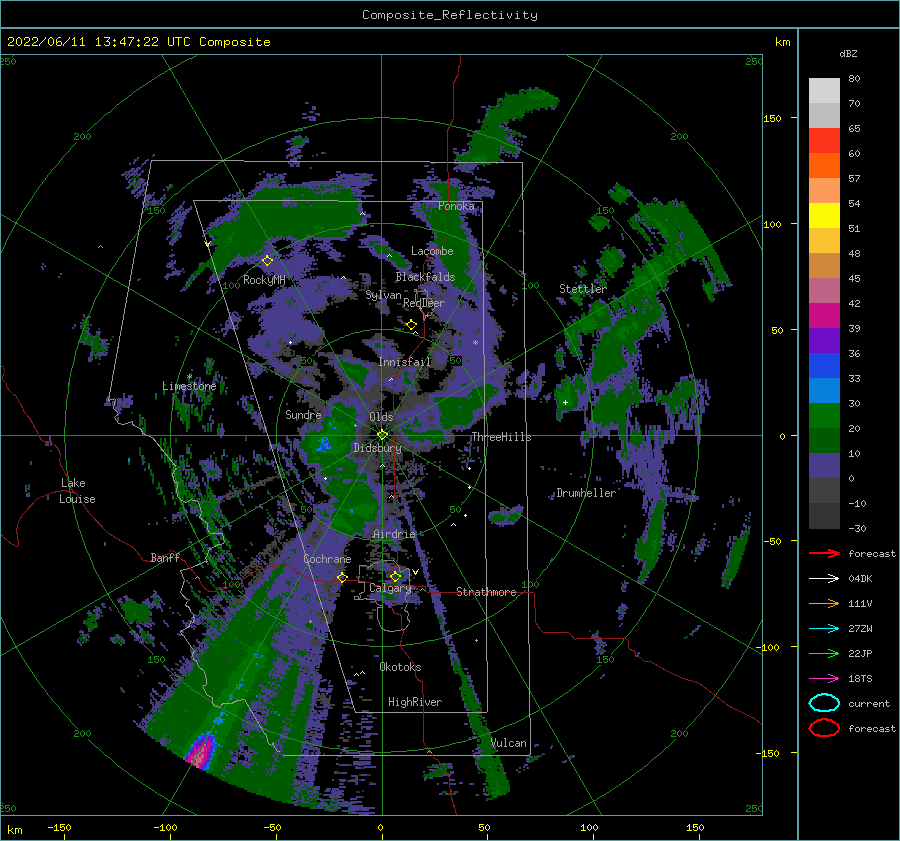Viewport: 900px width, 841px height.
Task: Click the cyan 27ZW arrow legend icon
Action: (824, 629)
